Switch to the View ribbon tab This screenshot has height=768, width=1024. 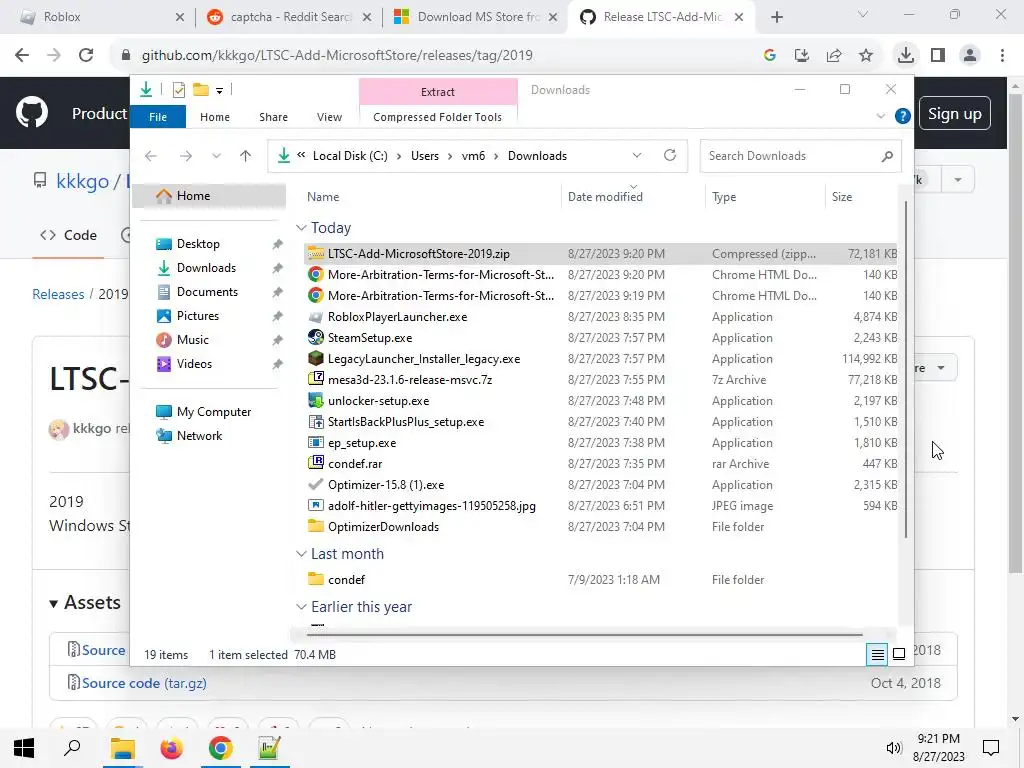329,117
